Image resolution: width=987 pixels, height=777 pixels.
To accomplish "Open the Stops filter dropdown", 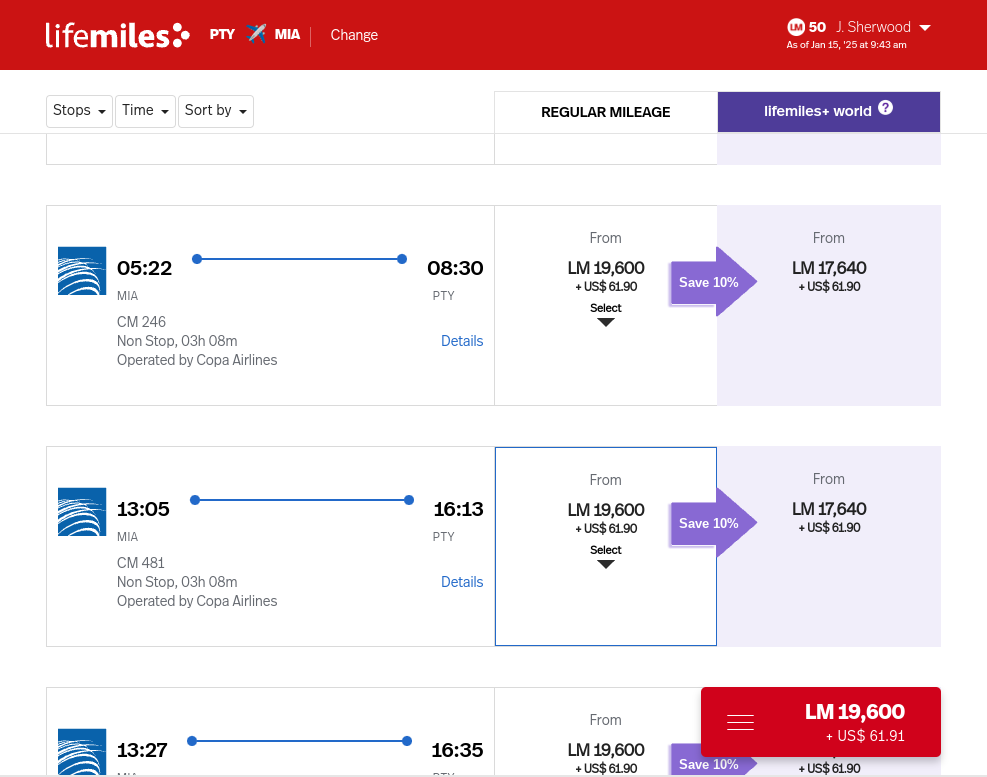I will coord(79,111).
